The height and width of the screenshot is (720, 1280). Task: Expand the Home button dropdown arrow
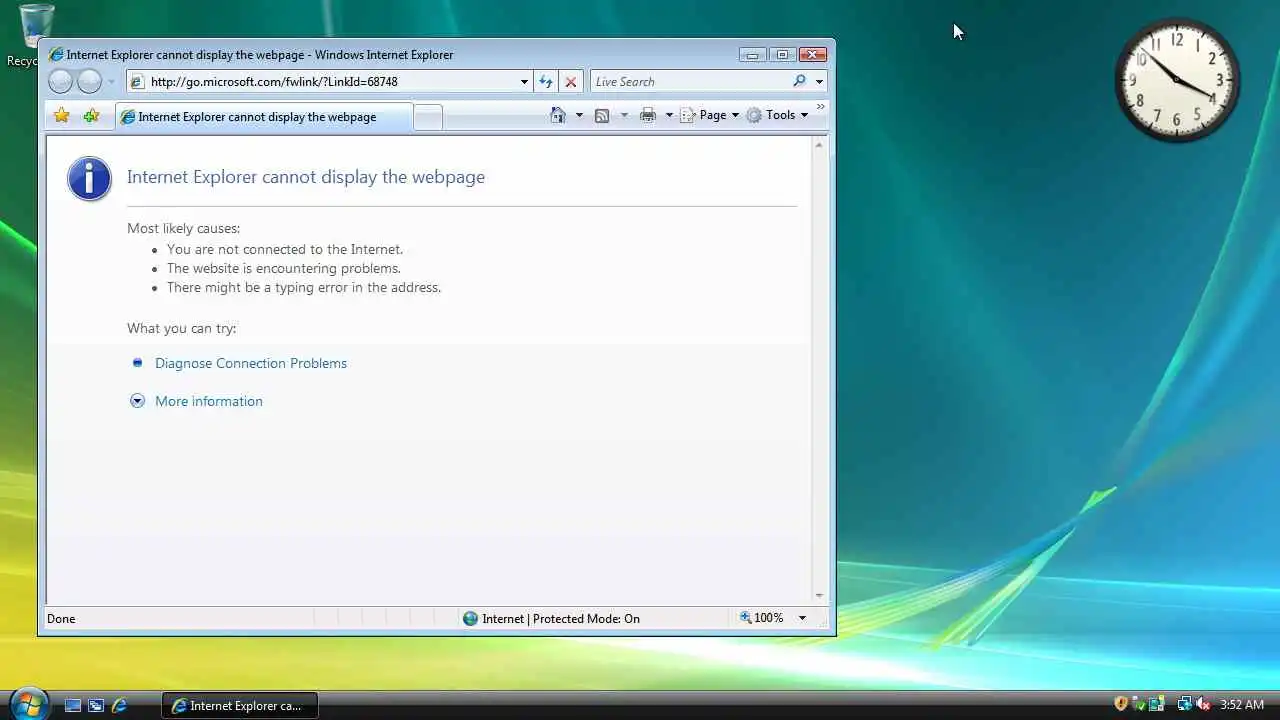pos(579,115)
